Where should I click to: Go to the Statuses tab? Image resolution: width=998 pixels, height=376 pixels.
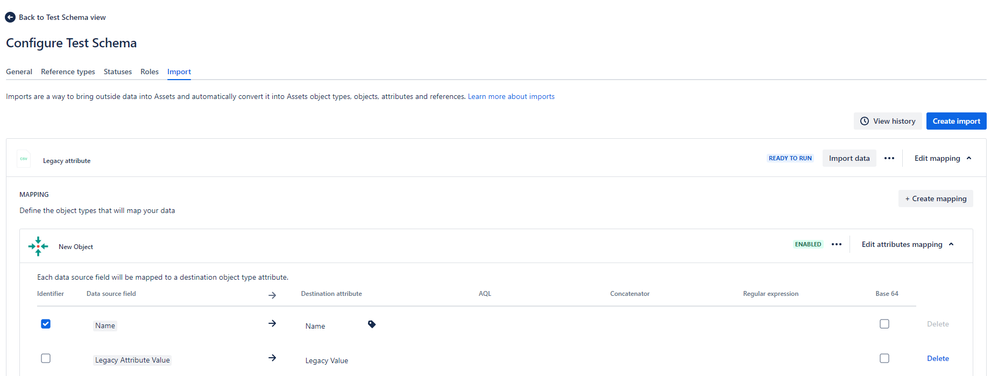coord(118,72)
